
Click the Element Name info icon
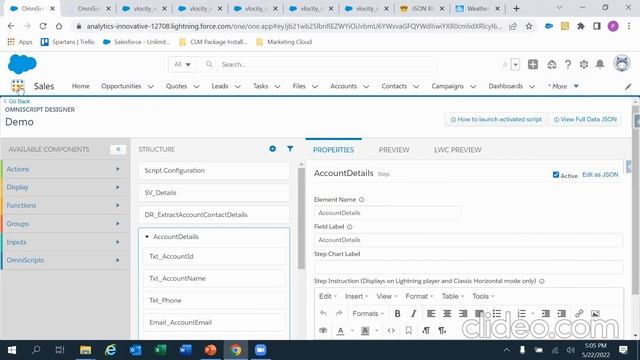click(x=361, y=200)
